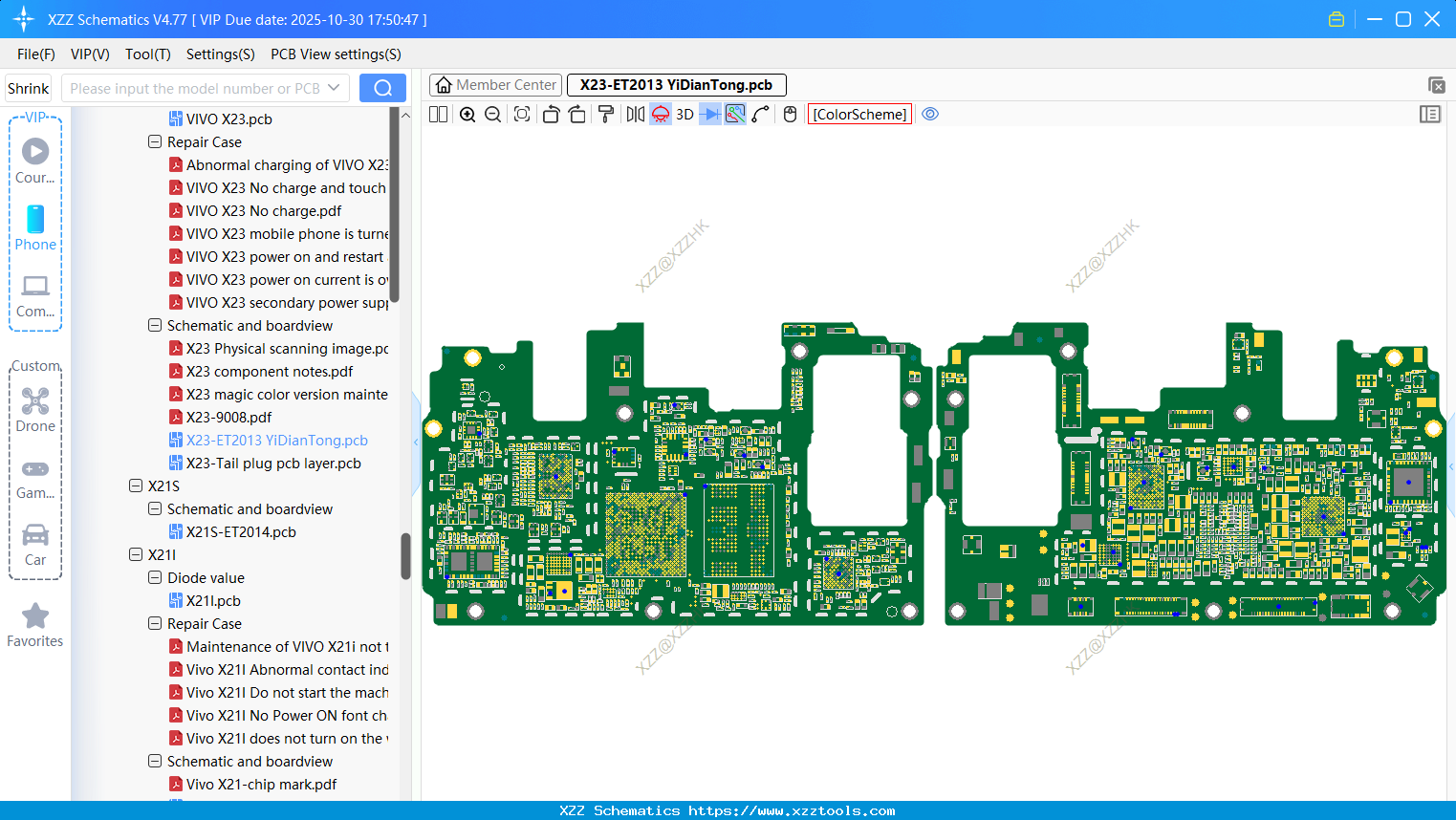This screenshot has height=820, width=1456.
Task: Collapse the X21S tree node
Action: pyautogui.click(x=136, y=486)
